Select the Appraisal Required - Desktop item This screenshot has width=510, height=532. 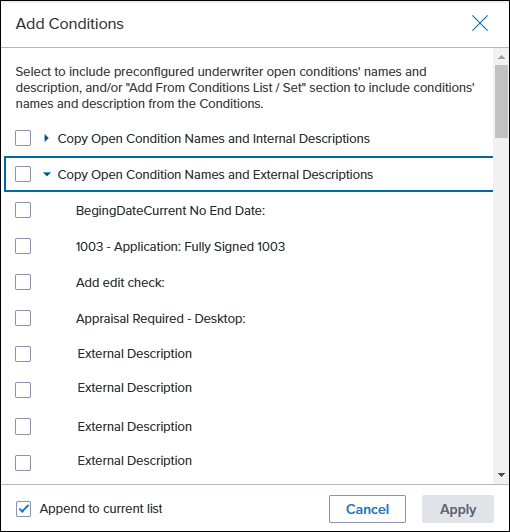click(x=160, y=319)
